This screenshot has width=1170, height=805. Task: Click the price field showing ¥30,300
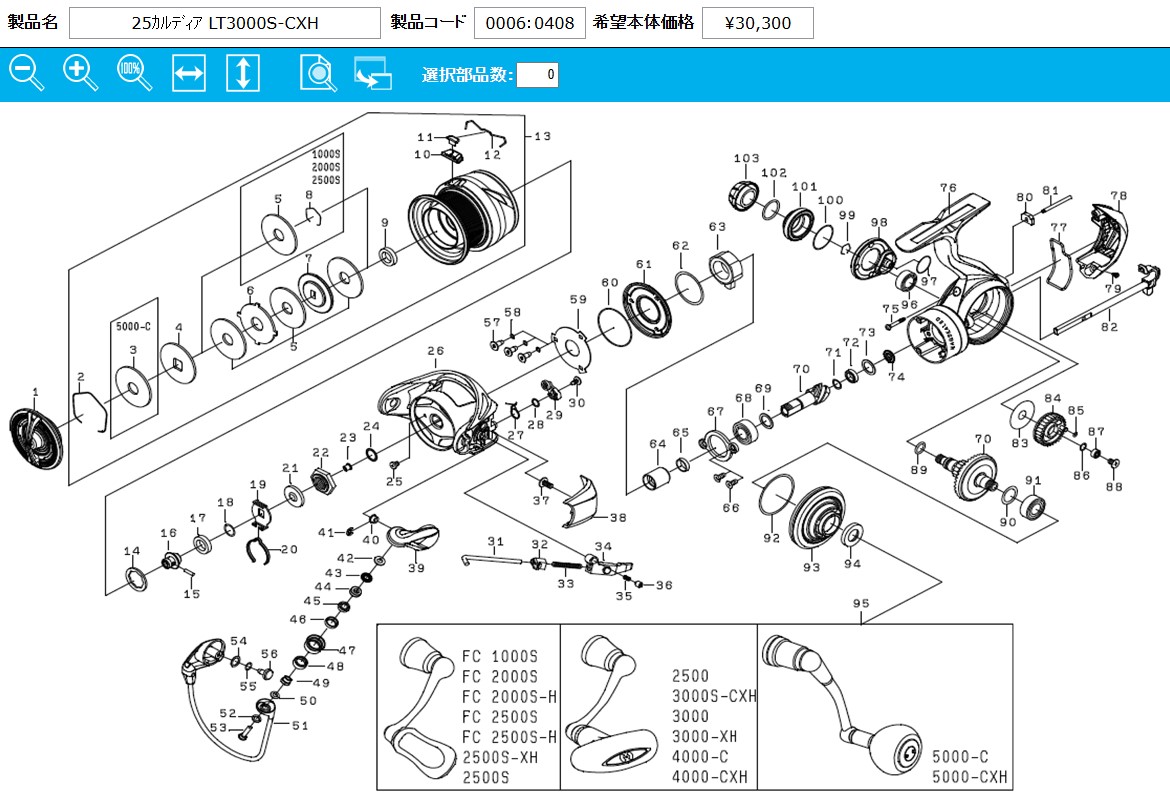click(757, 23)
